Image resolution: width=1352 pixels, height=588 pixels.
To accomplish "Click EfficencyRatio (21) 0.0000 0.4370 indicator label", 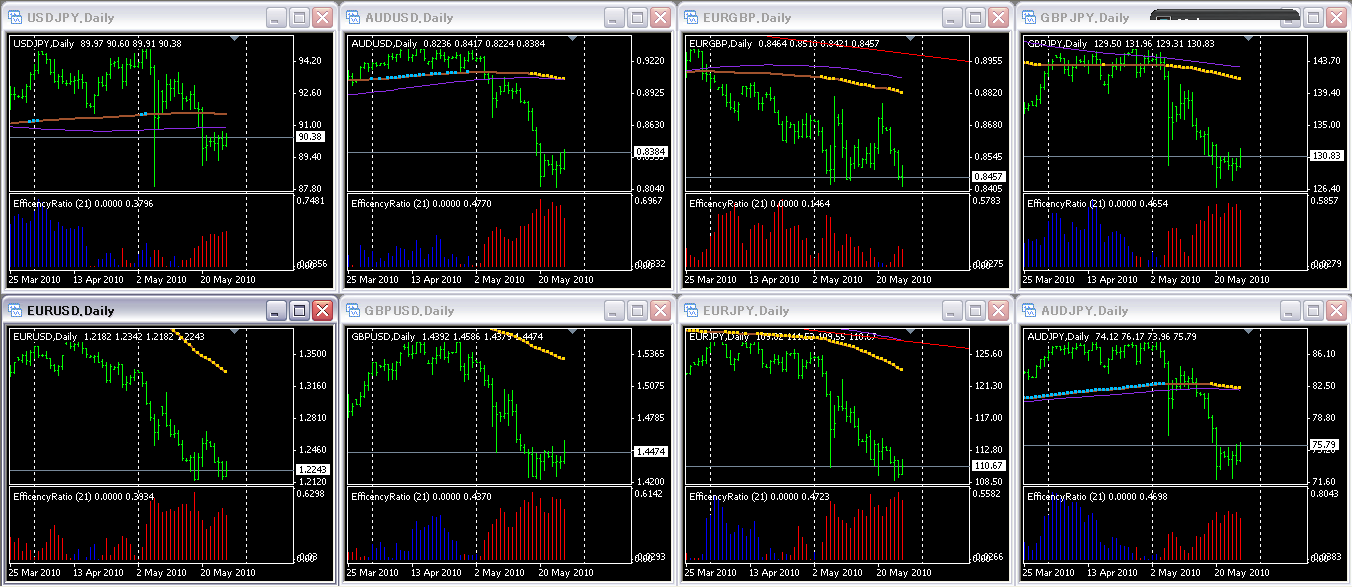I will pos(422,496).
